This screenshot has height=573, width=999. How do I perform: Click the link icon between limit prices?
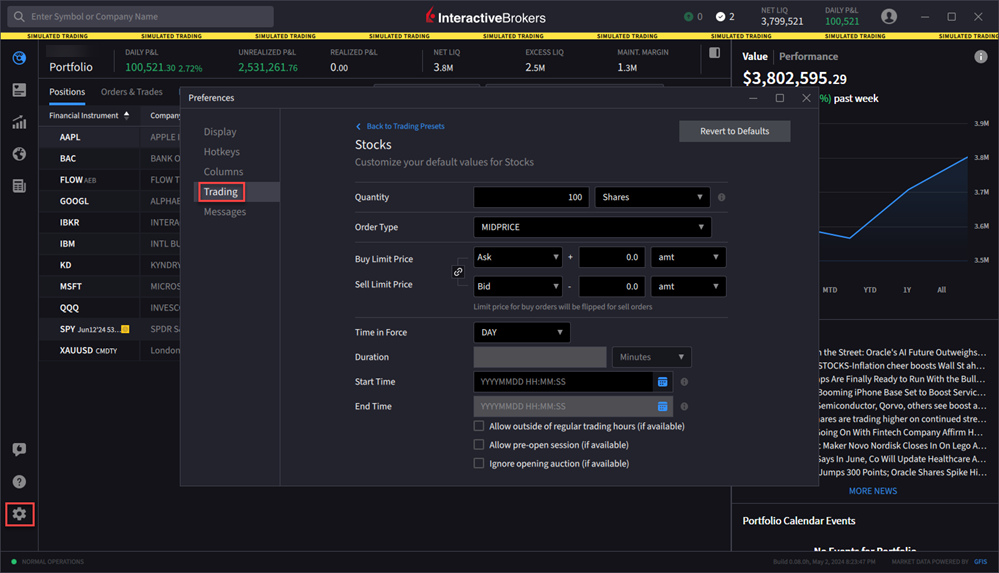point(457,272)
